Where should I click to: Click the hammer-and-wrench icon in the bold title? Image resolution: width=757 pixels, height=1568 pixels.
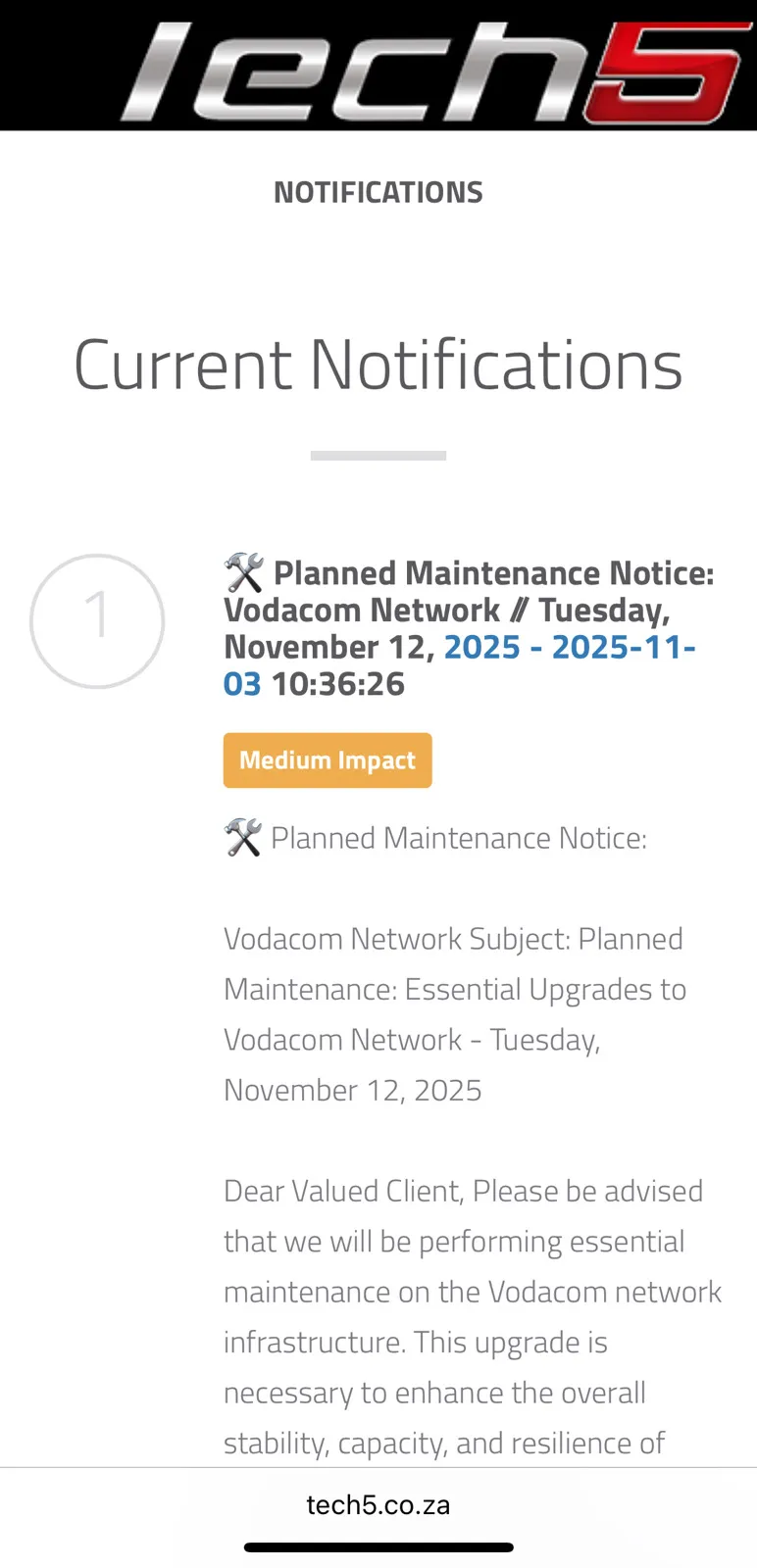coord(243,573)
